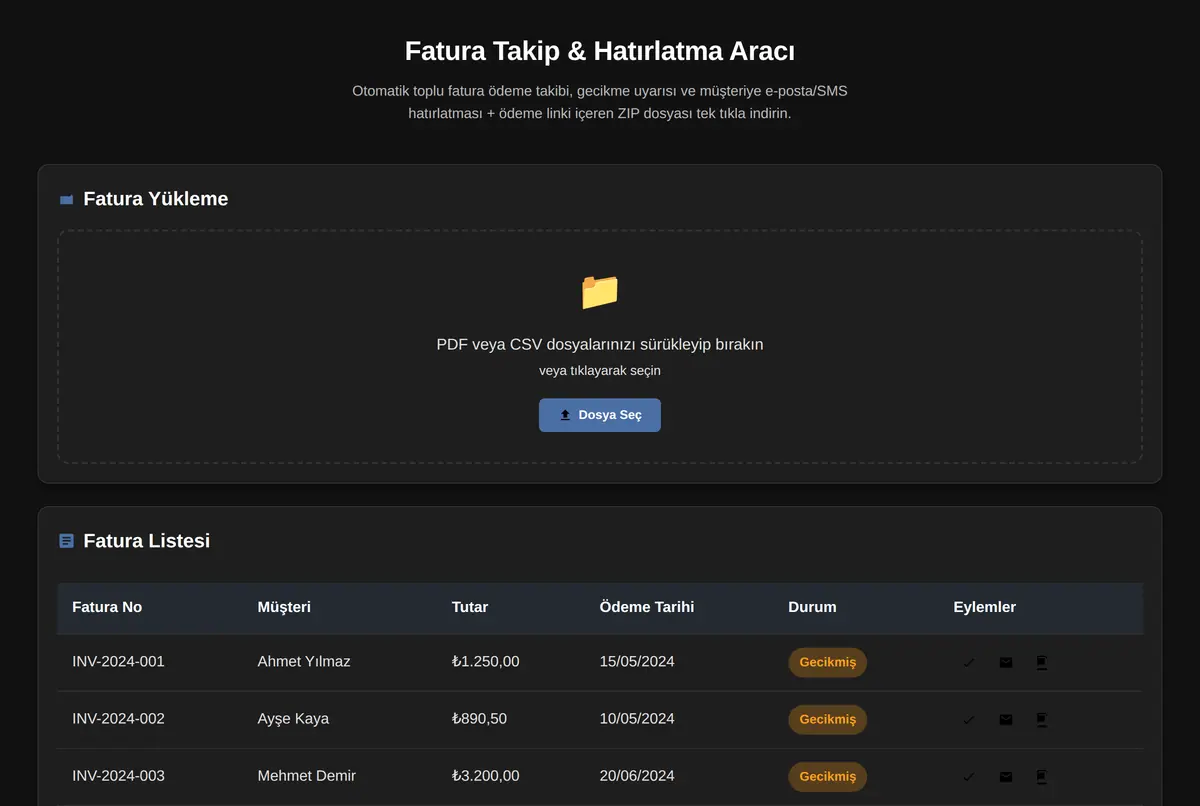
Task: Click the 'PDF veya CSV dosyalarınızı sürükleyip bırakın' text
Action: tap(600, 344)
